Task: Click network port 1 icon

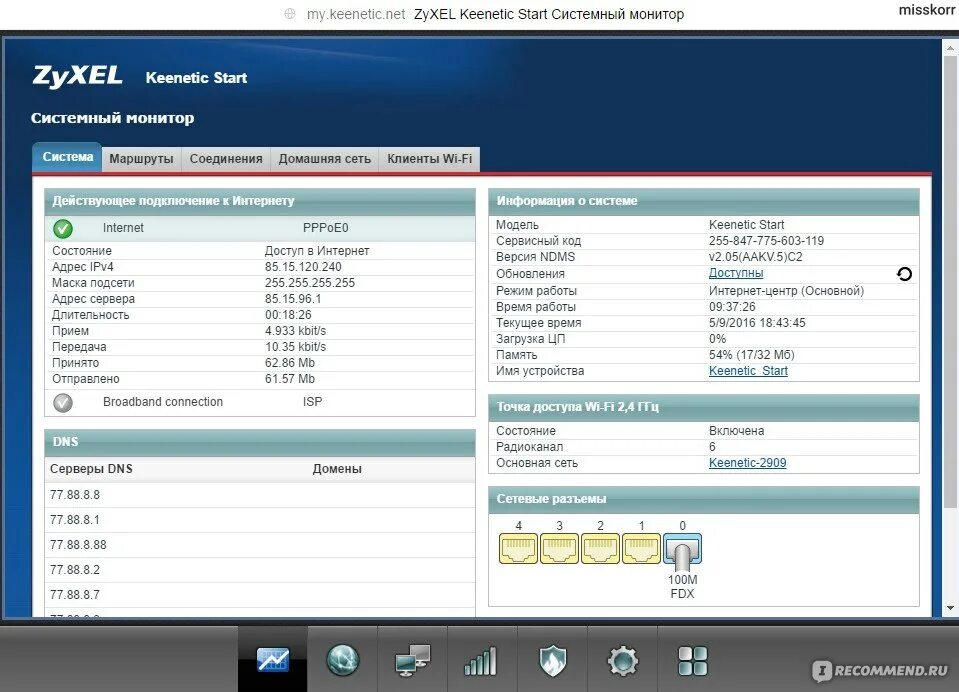Action: 641,548
